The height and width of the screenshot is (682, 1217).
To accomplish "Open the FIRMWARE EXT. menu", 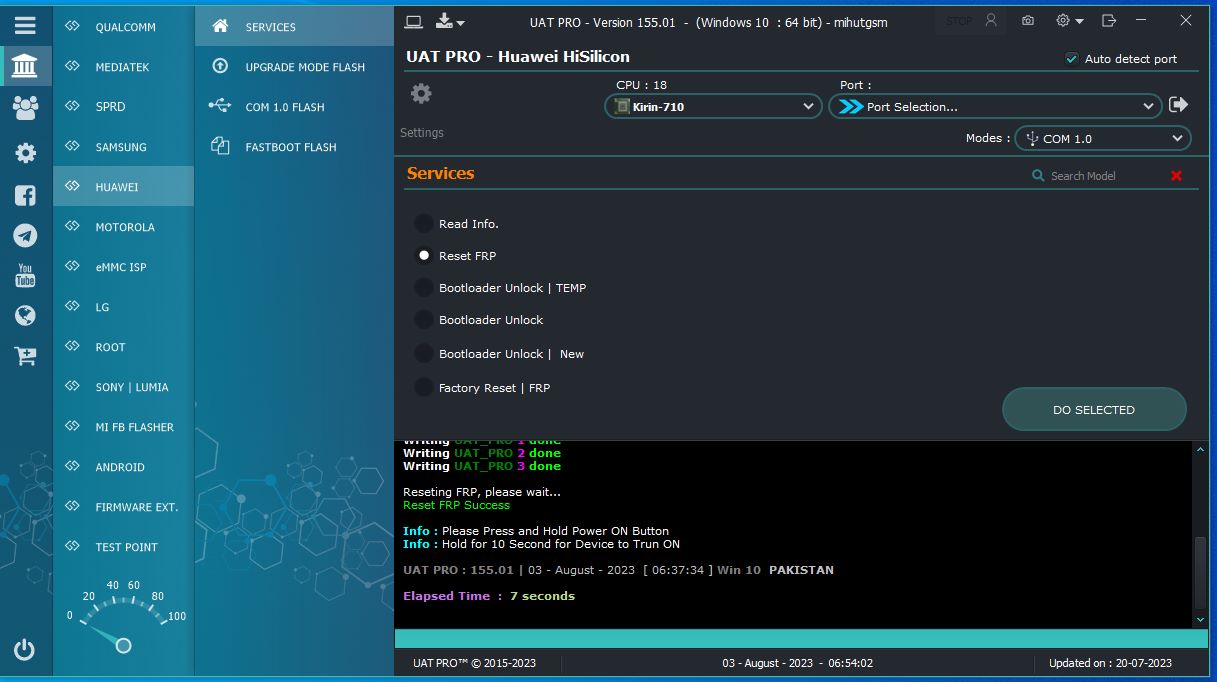I will click(124, 507).
